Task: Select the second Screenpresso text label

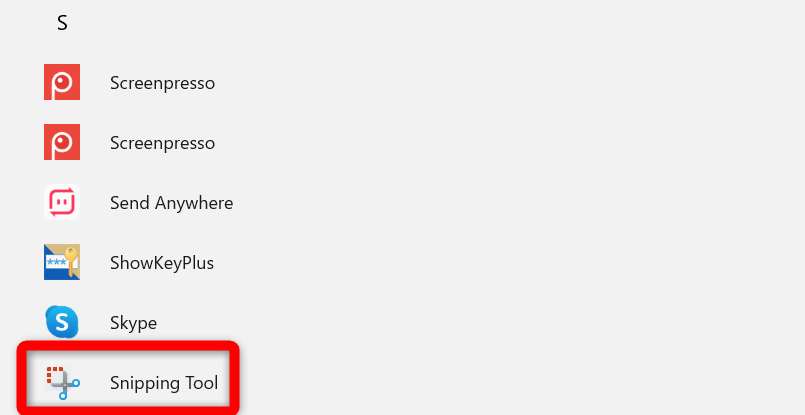Action: click(162, 143)
